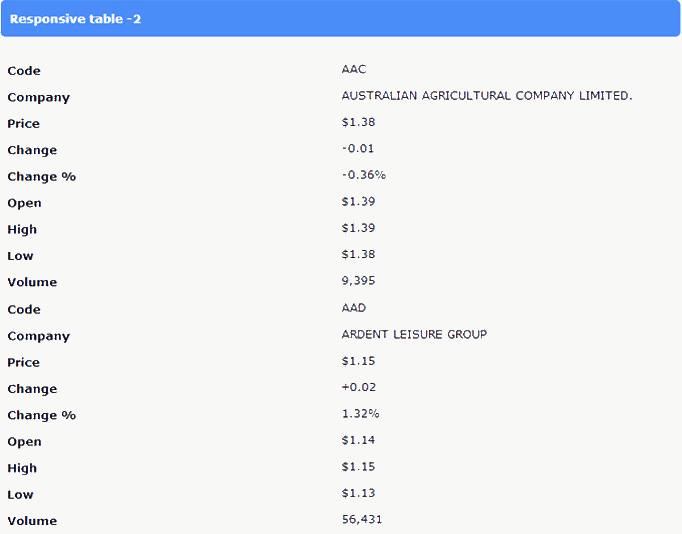
Task: Click the Volume label beside 56,431
Action: click(x=32, y=521)
